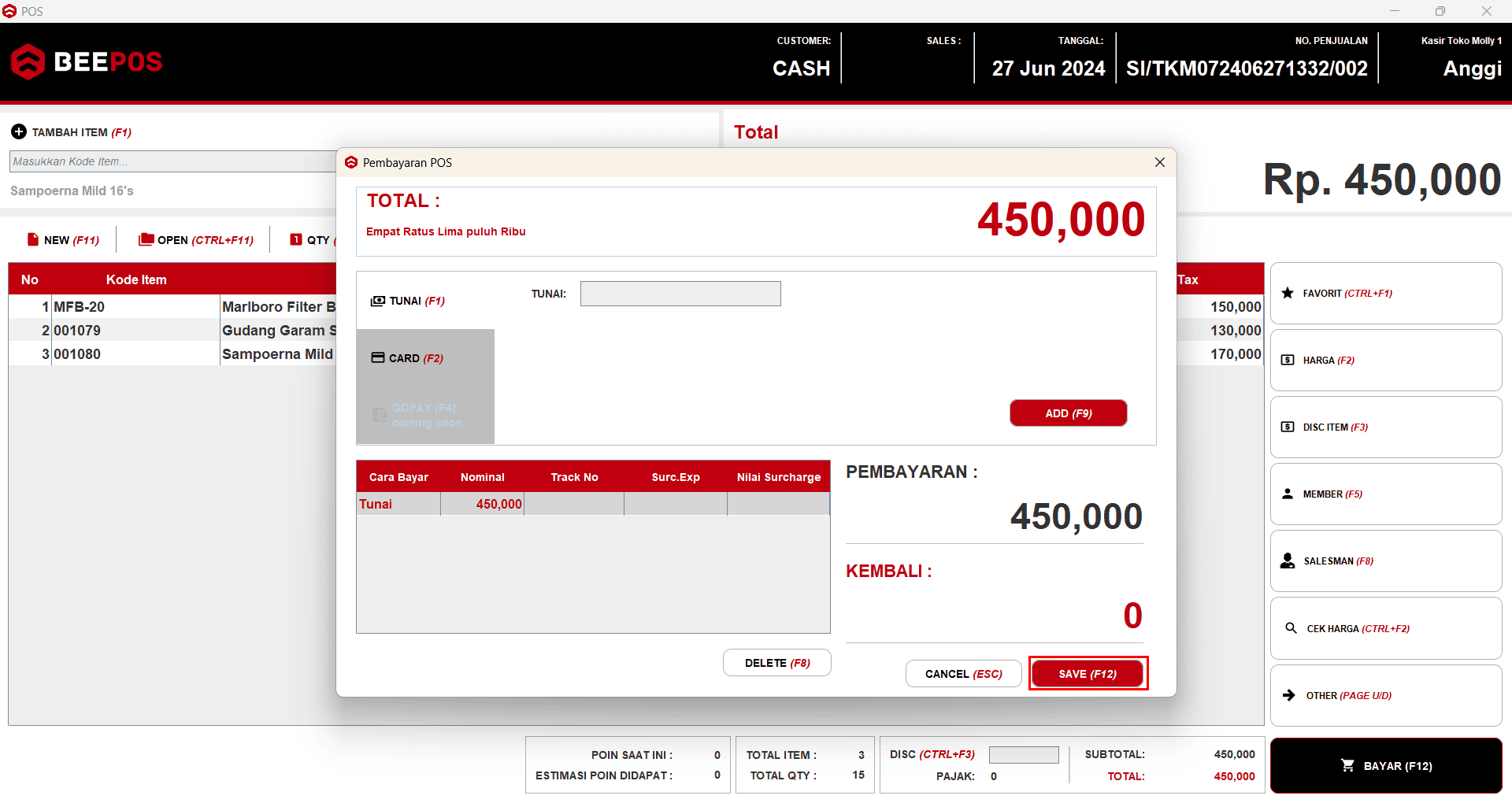Open a transaction with OPEN (CTRL+F11)
Viewport: 1512px width, 803px height.
coord(196,240)
